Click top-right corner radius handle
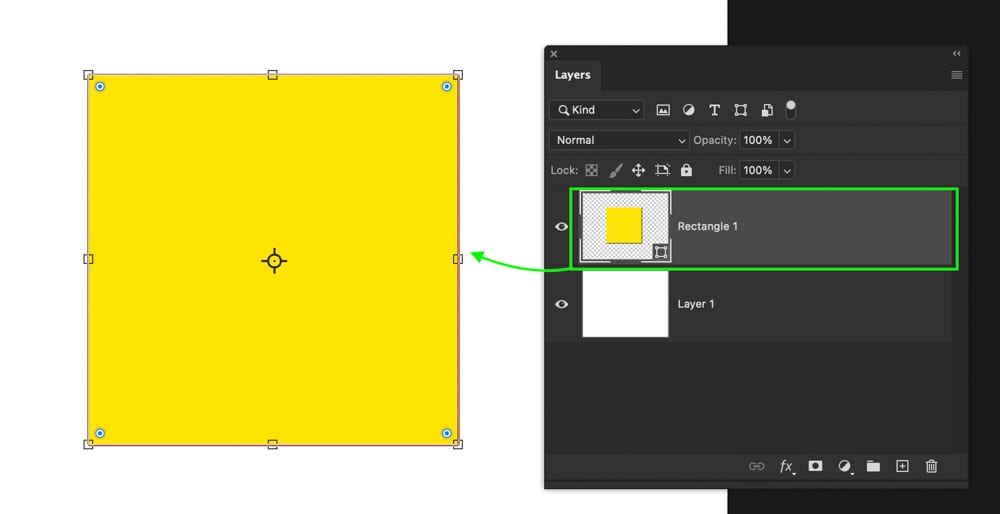Viewport: 1000px width, 514px height. [x=446, y=86]
